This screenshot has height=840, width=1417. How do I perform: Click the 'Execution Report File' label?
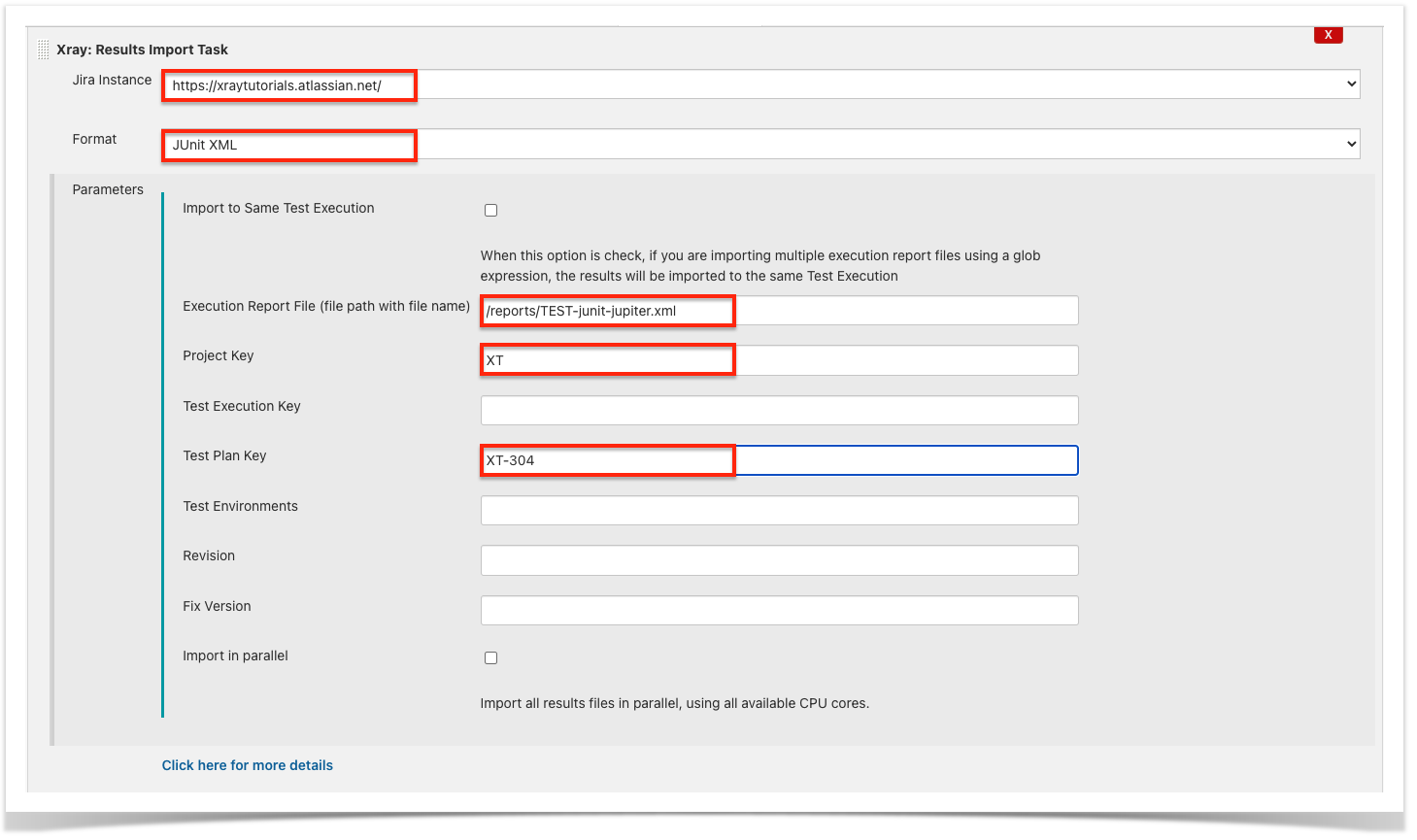click(x=326, y=306)
